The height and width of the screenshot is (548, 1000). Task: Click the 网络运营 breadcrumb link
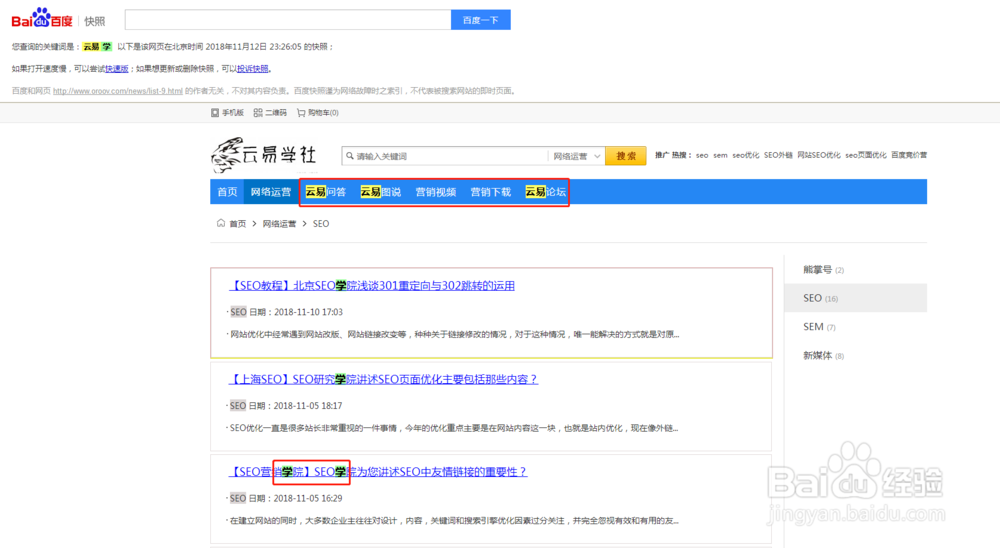(279, 224)
